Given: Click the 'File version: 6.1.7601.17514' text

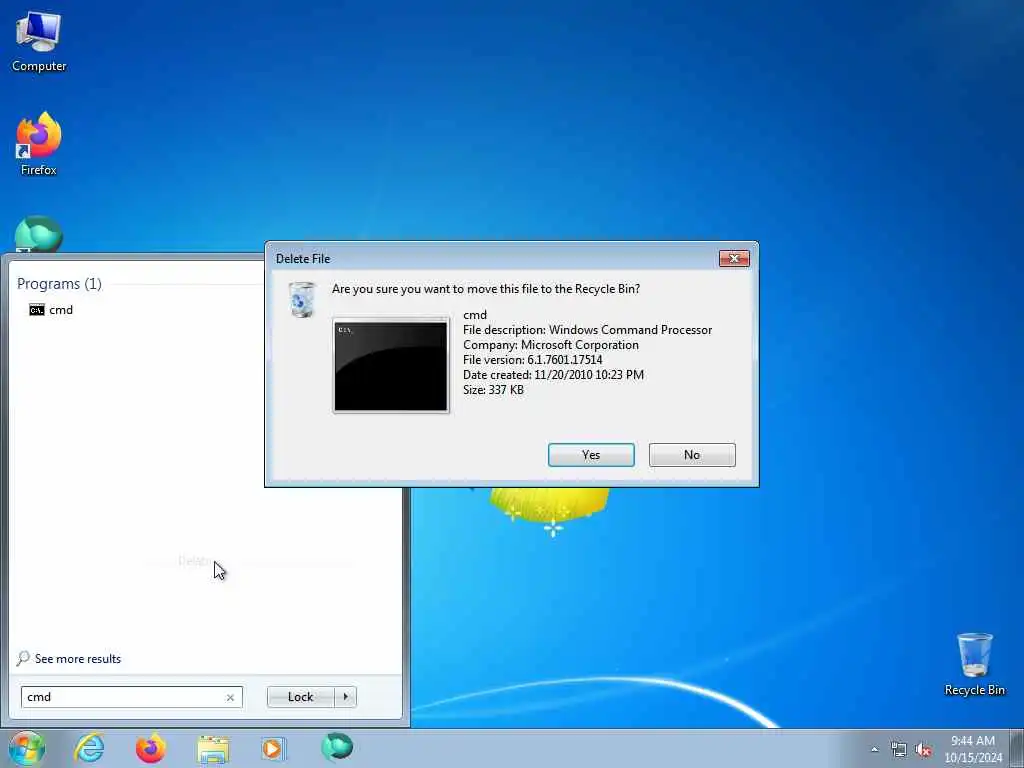Looking at the screenshot, I should point(532,360).
